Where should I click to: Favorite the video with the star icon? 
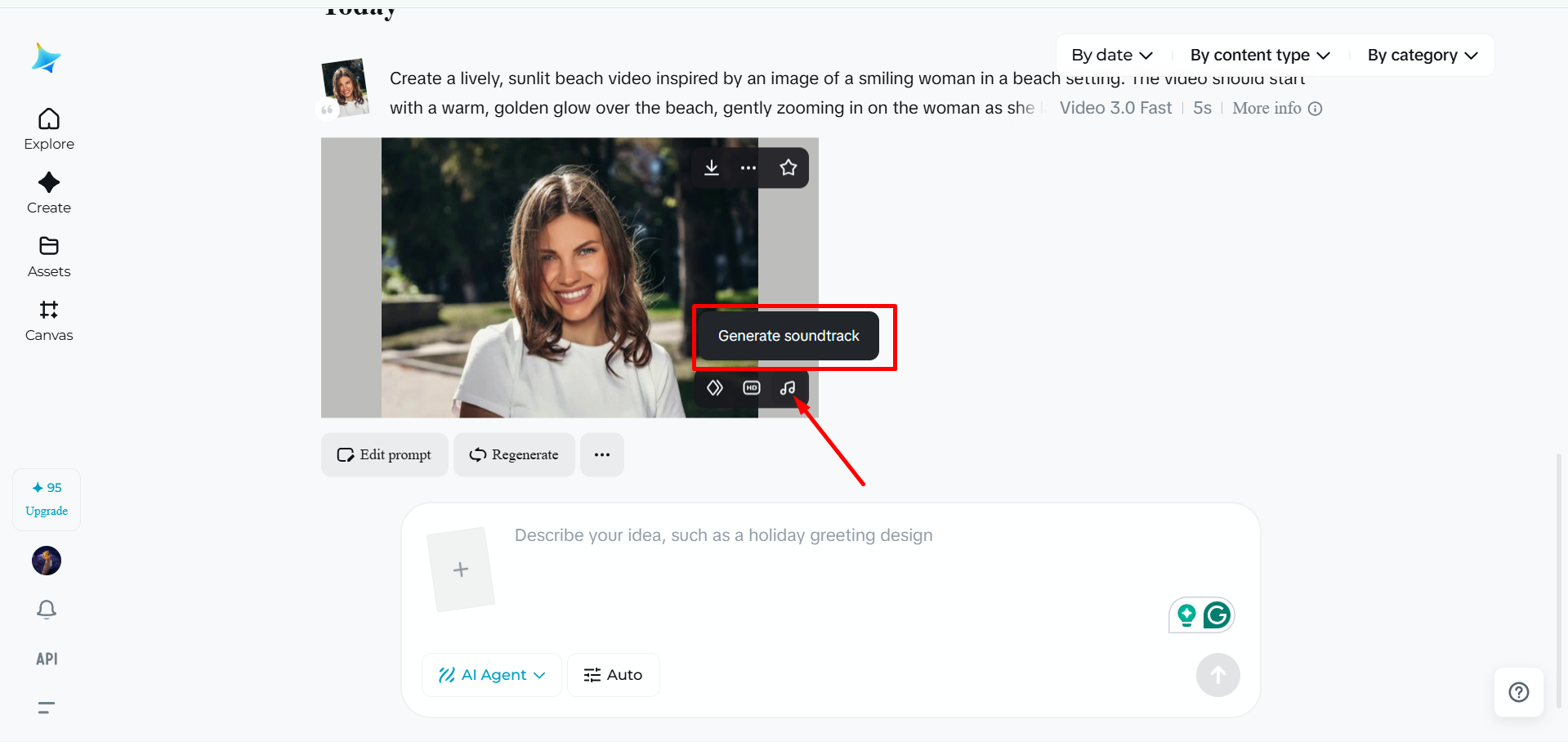[788, 168]
